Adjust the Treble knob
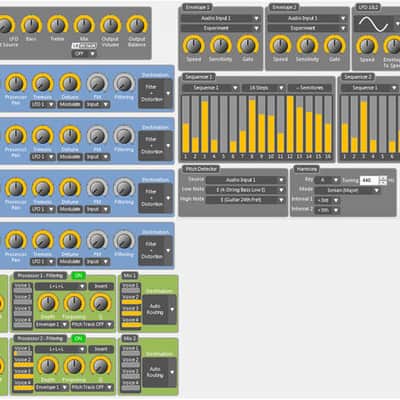400x400 pixels. click(58, 25)
